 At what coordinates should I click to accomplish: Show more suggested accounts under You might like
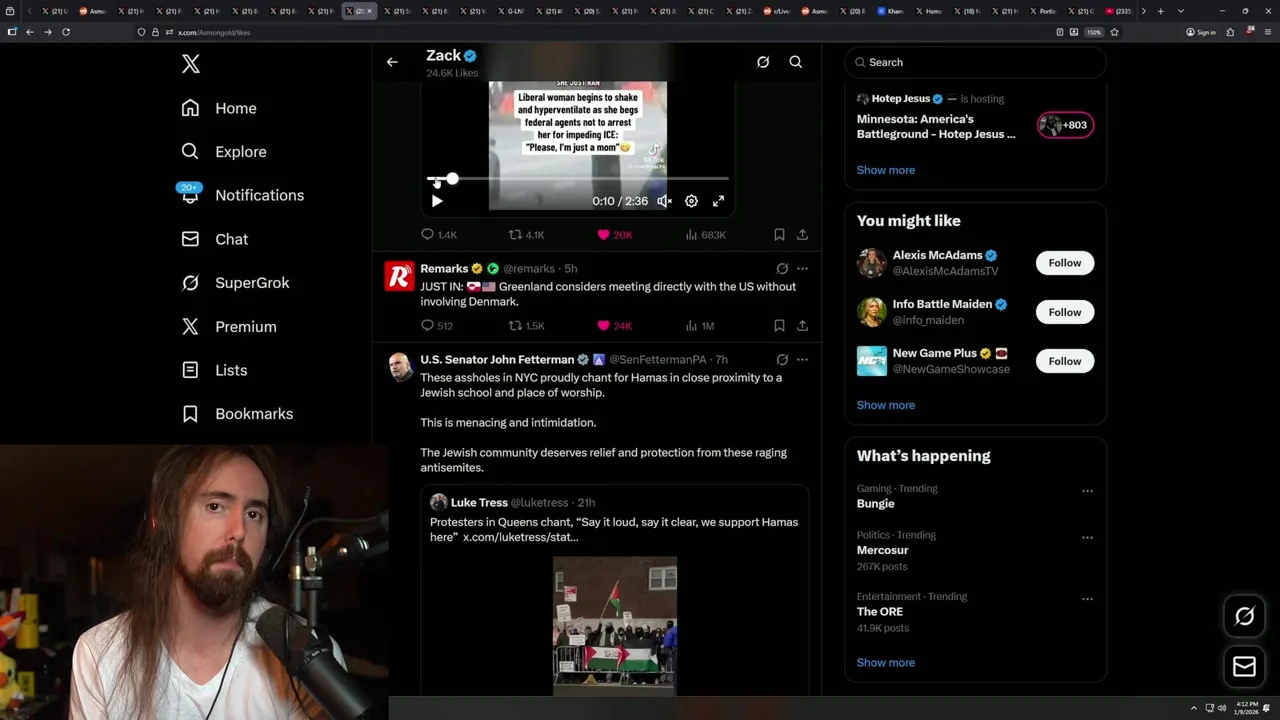(885, 405)
